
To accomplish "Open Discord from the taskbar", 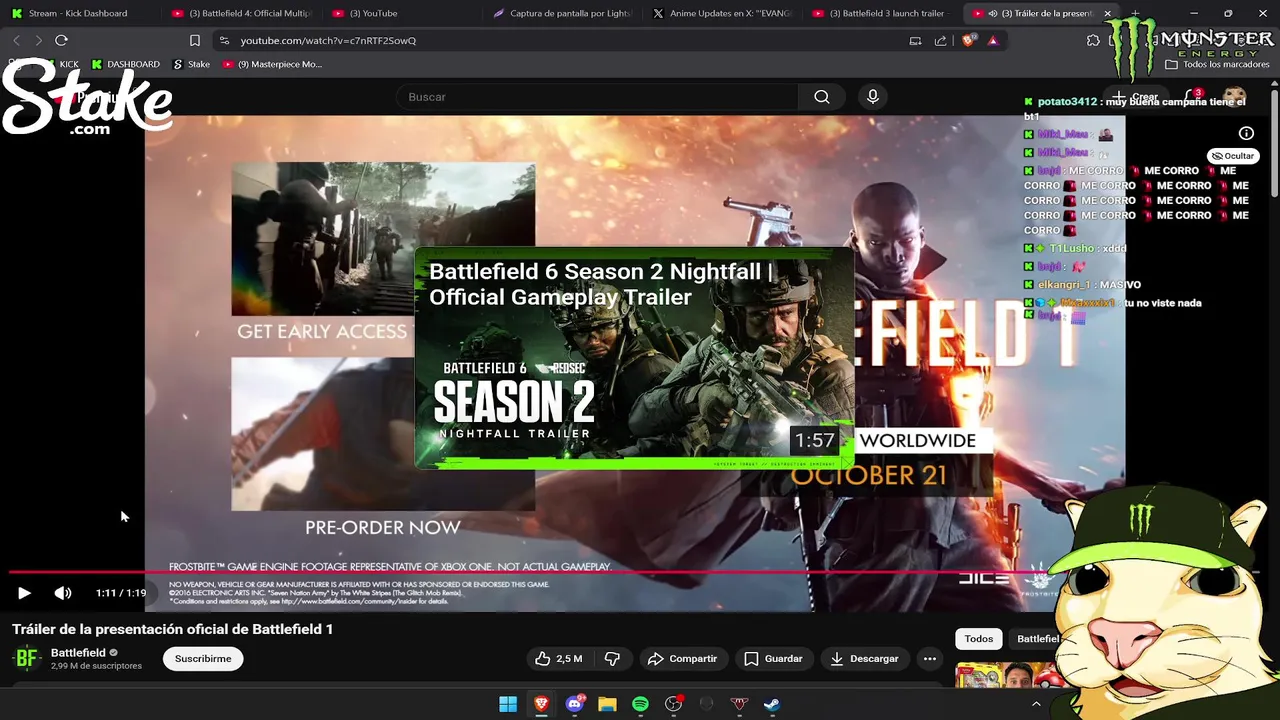I will point(574,704).
